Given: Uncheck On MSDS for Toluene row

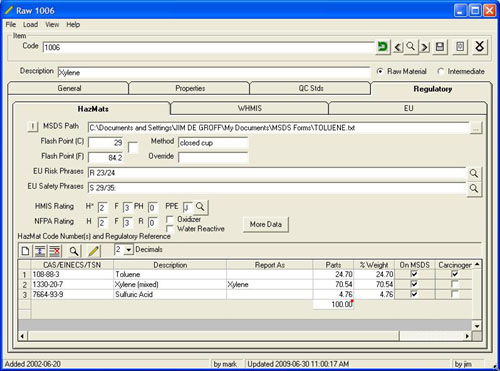Looking at the screenshot, I should 414,274.
